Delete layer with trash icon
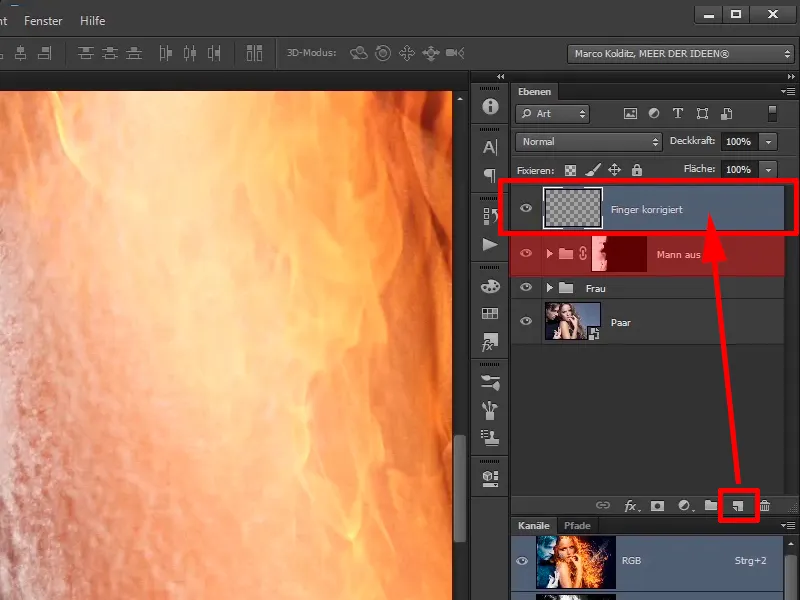 pyautogui.click(x=765, y=506)
